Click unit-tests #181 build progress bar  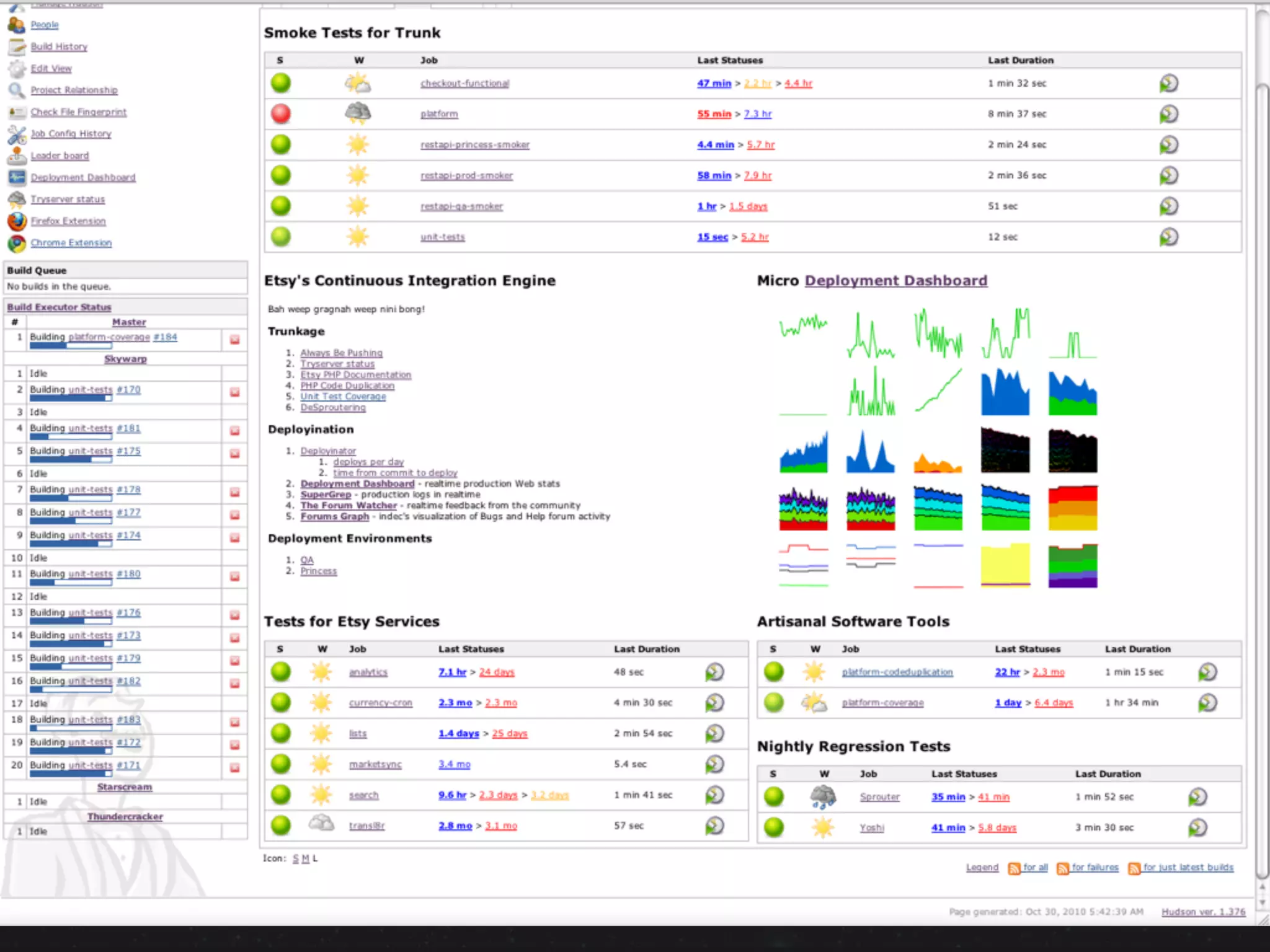(x=71, y=437)
